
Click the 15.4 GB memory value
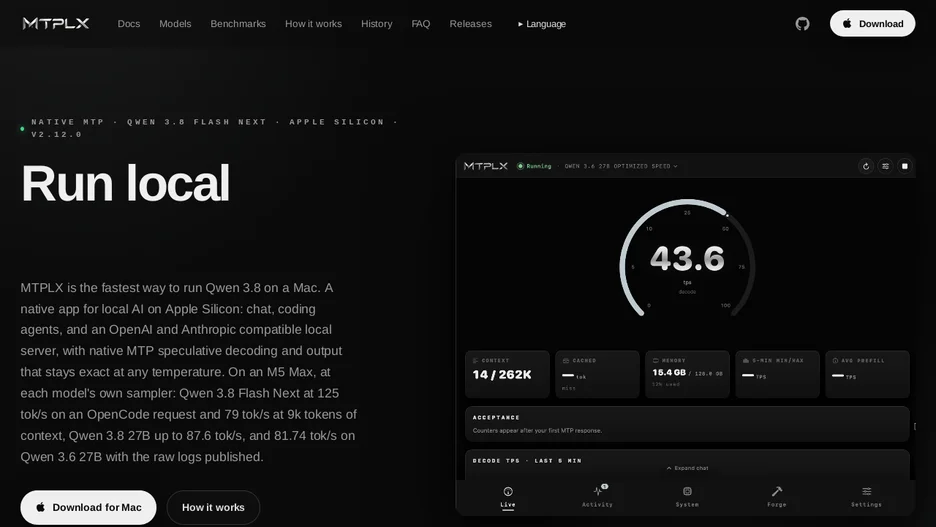(669, 372)
